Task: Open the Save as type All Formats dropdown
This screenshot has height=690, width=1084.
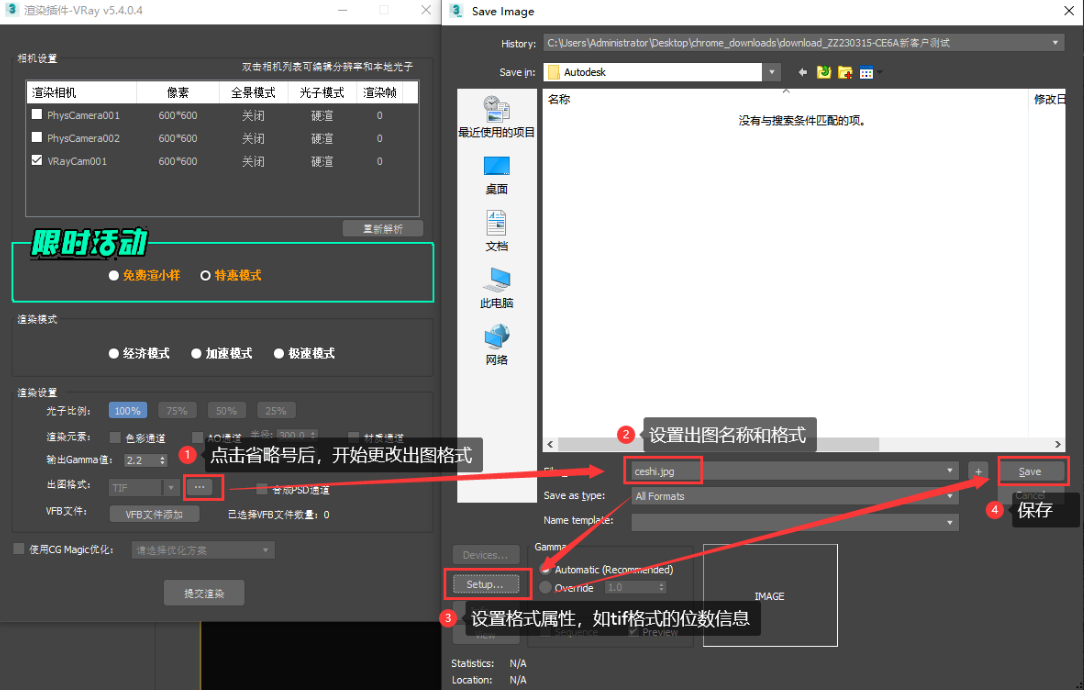Action: point(949,496)
